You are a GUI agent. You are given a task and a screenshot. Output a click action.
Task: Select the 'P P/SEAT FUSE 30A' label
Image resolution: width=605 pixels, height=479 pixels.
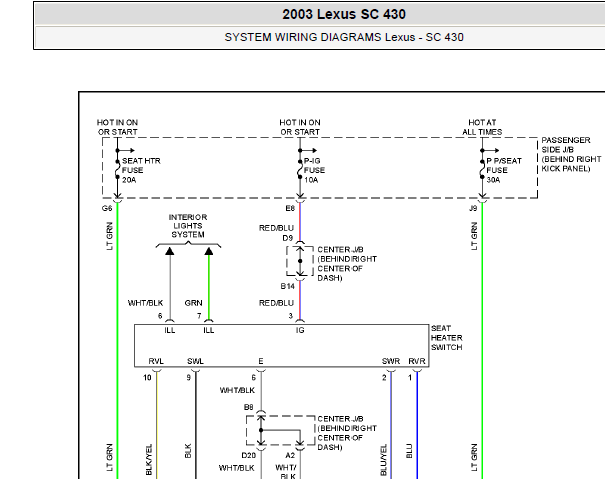pyautogui.click(x=504, y=170)
